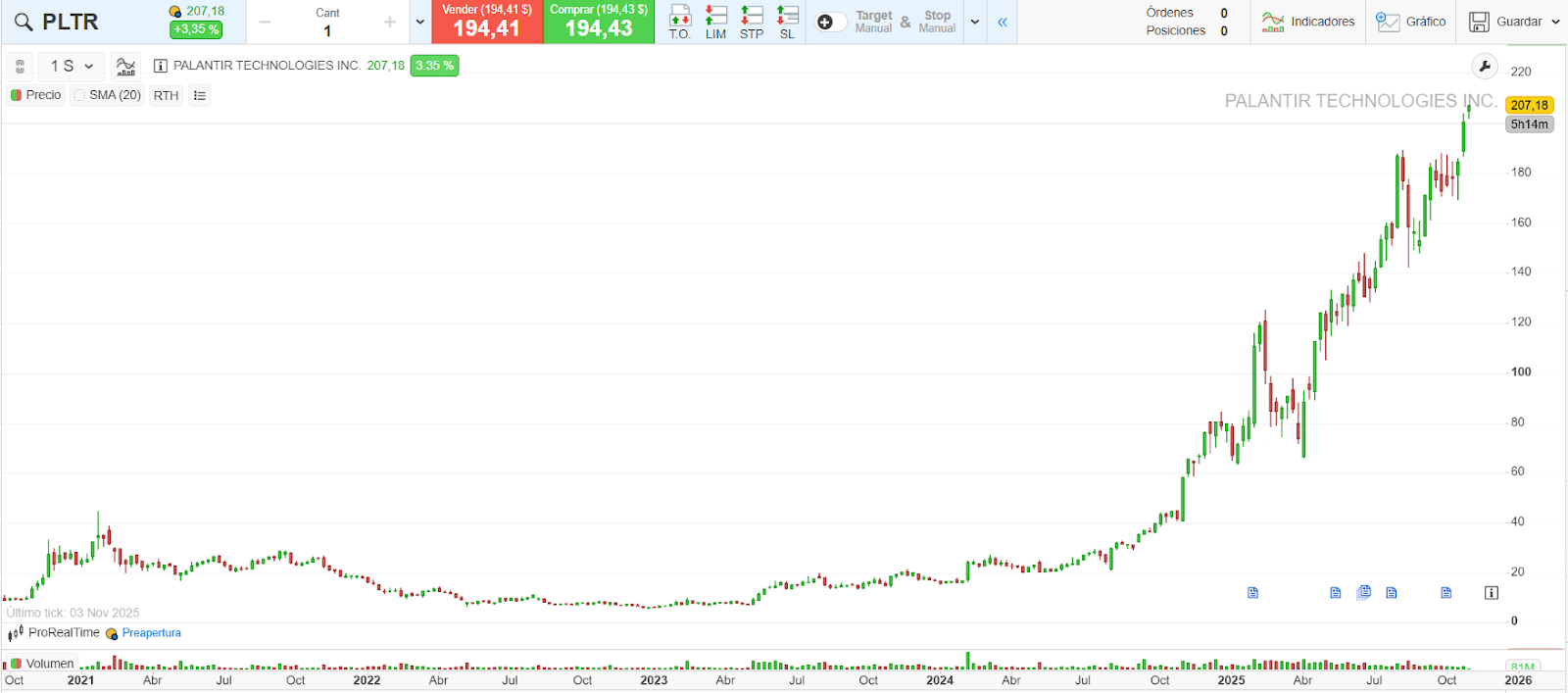
Task: Open the Indicadores menu
Action: (x=1308, y=22)
